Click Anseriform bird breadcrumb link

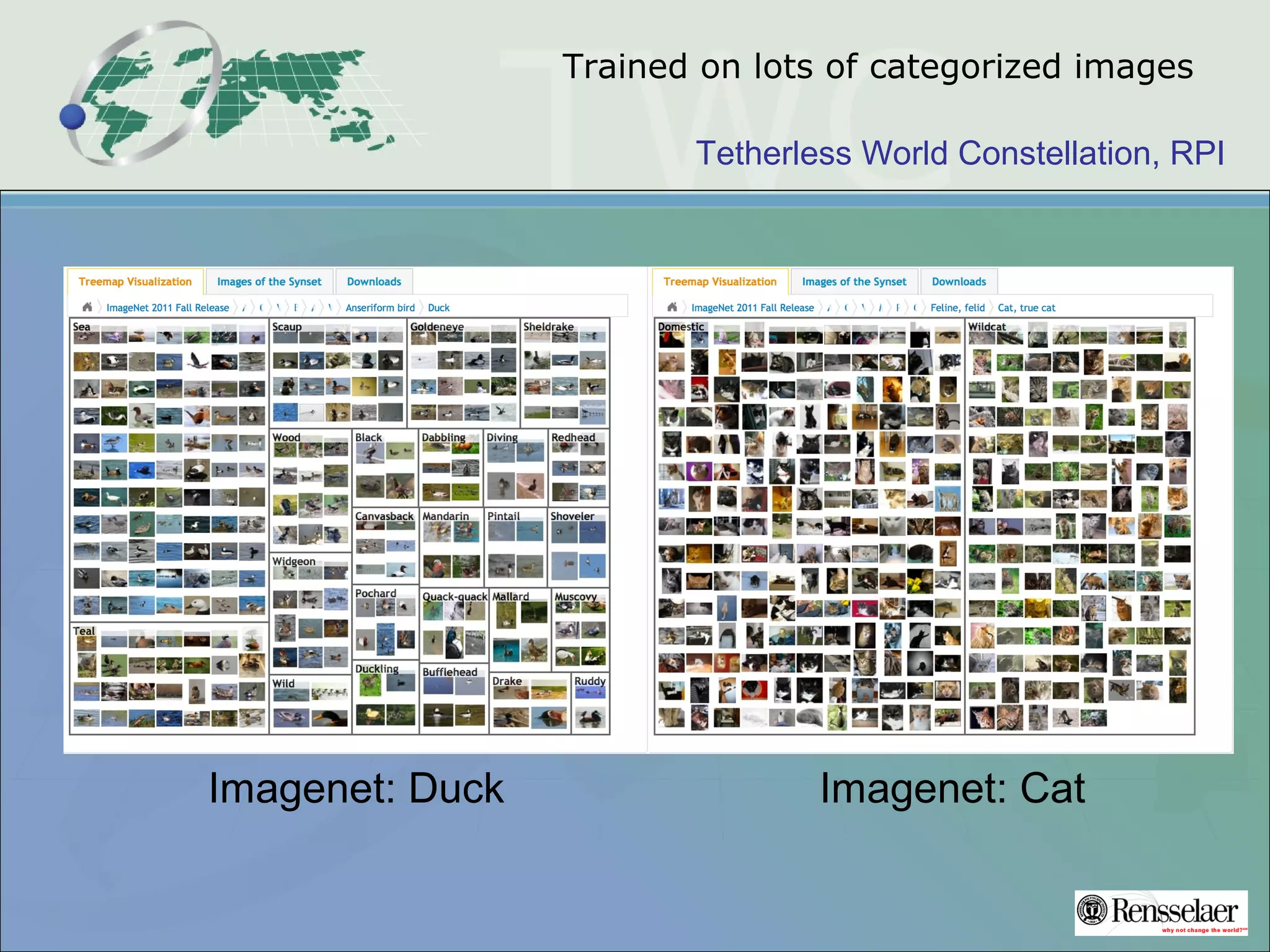click(380, 307)
